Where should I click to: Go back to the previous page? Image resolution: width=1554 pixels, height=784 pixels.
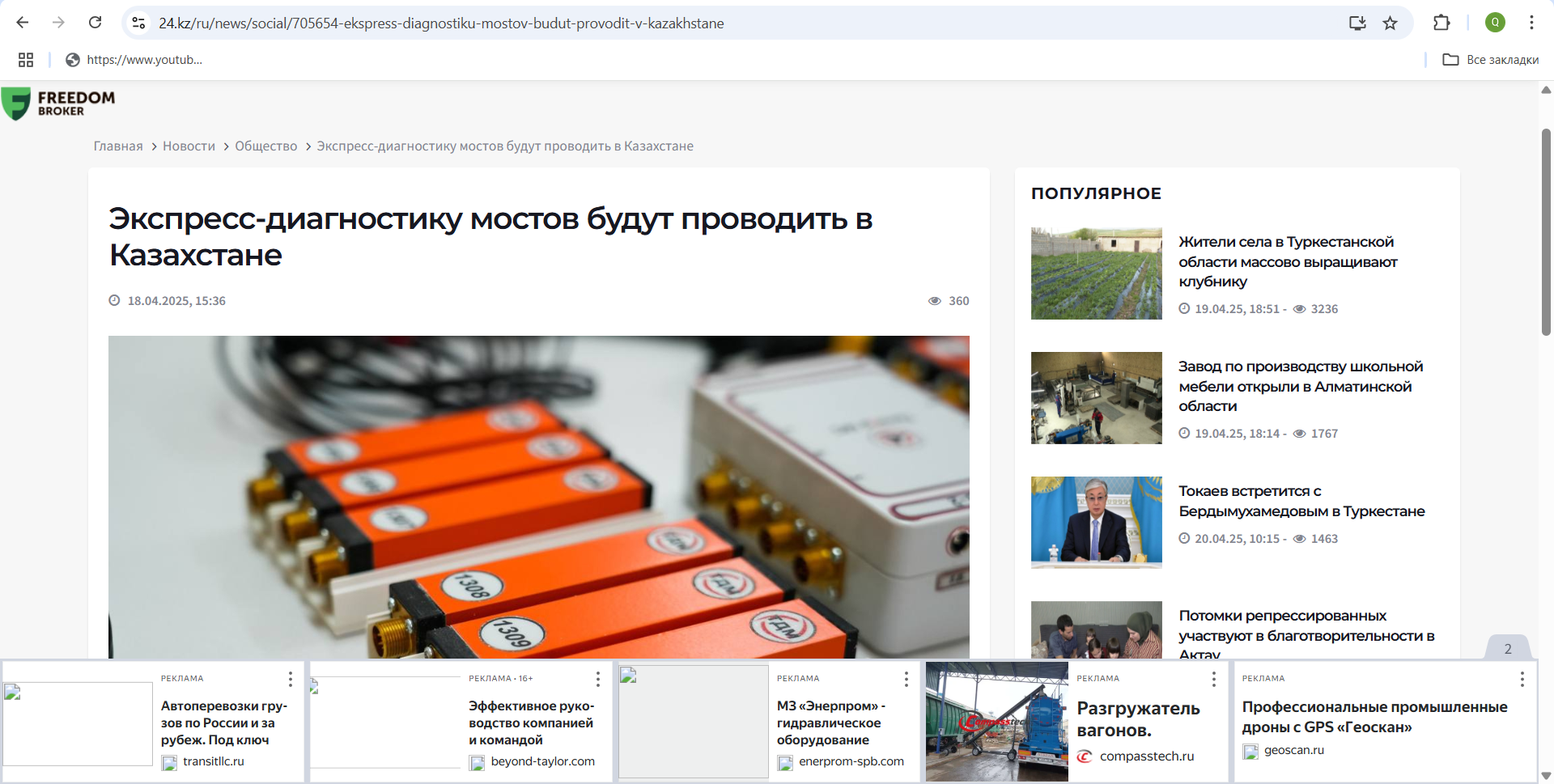[x=23, y=23]
